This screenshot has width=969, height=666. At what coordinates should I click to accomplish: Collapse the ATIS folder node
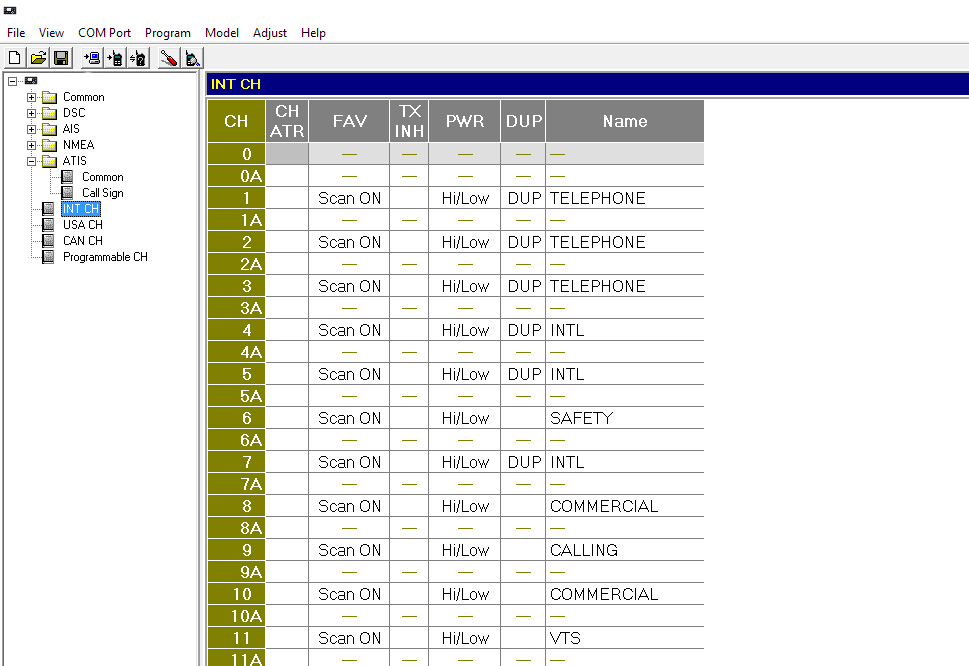coord(32,161)
